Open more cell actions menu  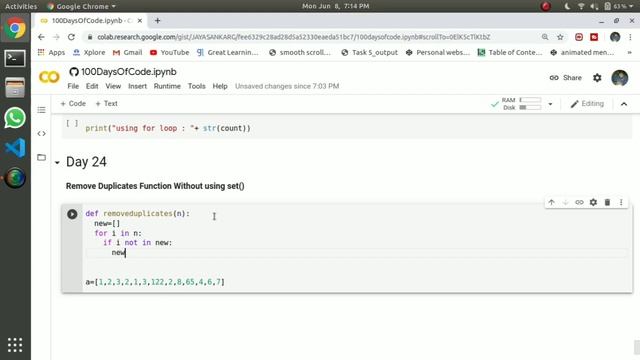point(621,202)
